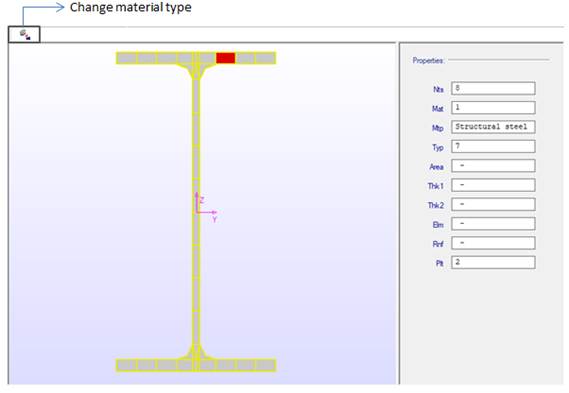
Task: Click the Plt value field
Action: click(x=493, y=262)
